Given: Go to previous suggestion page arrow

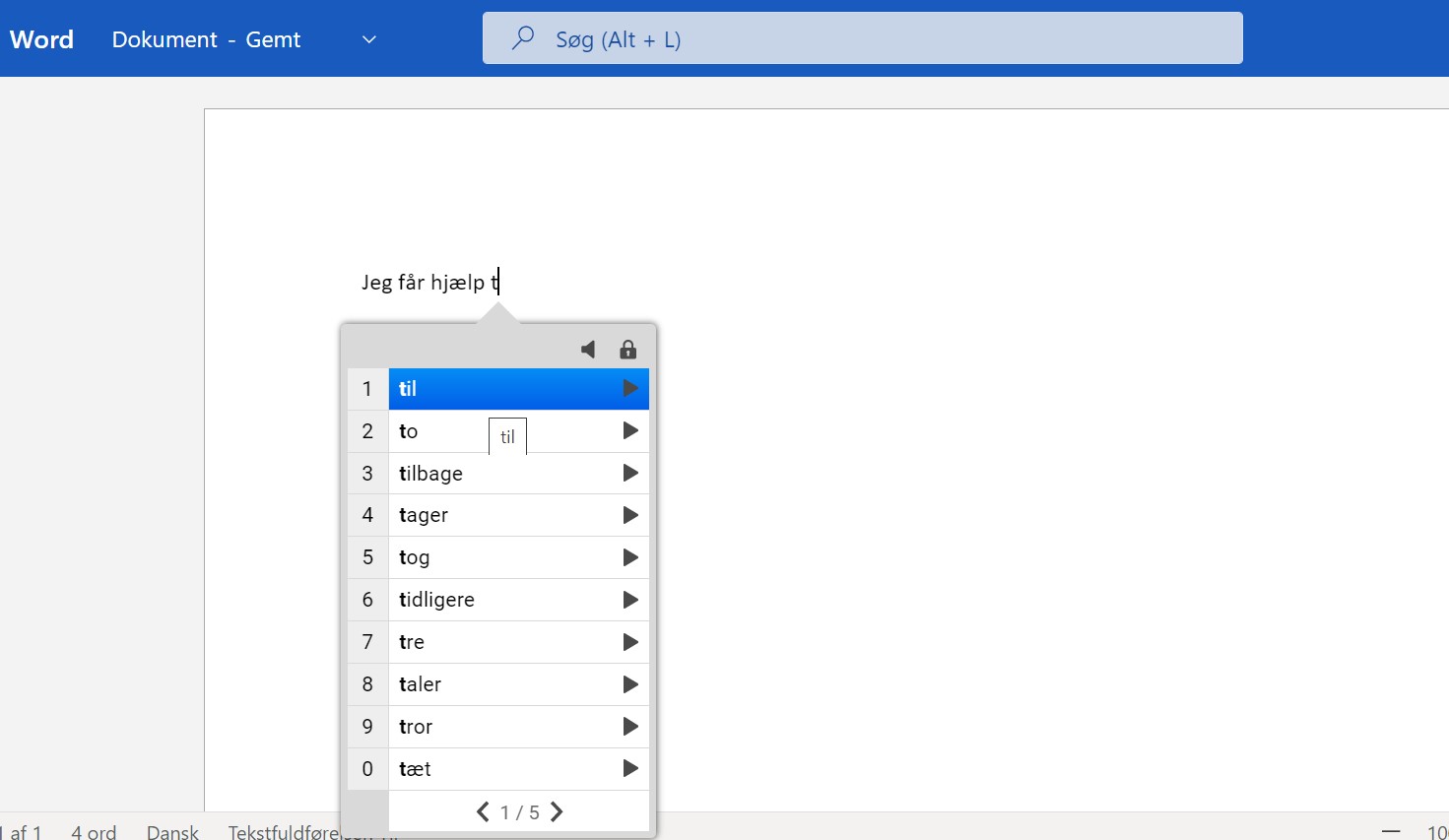Looking at the screenshot, I should [x=483, y=811].
